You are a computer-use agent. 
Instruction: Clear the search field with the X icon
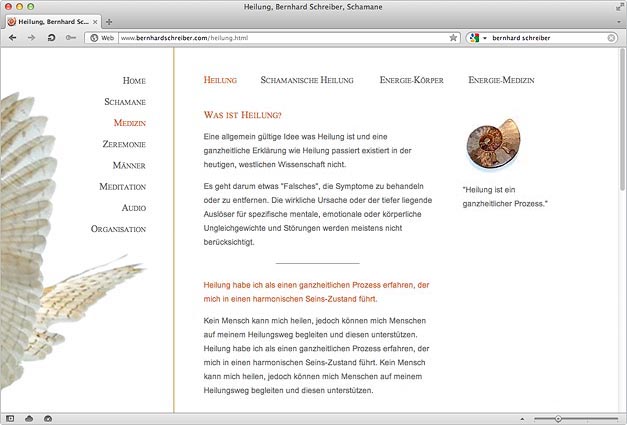point(611,38)
